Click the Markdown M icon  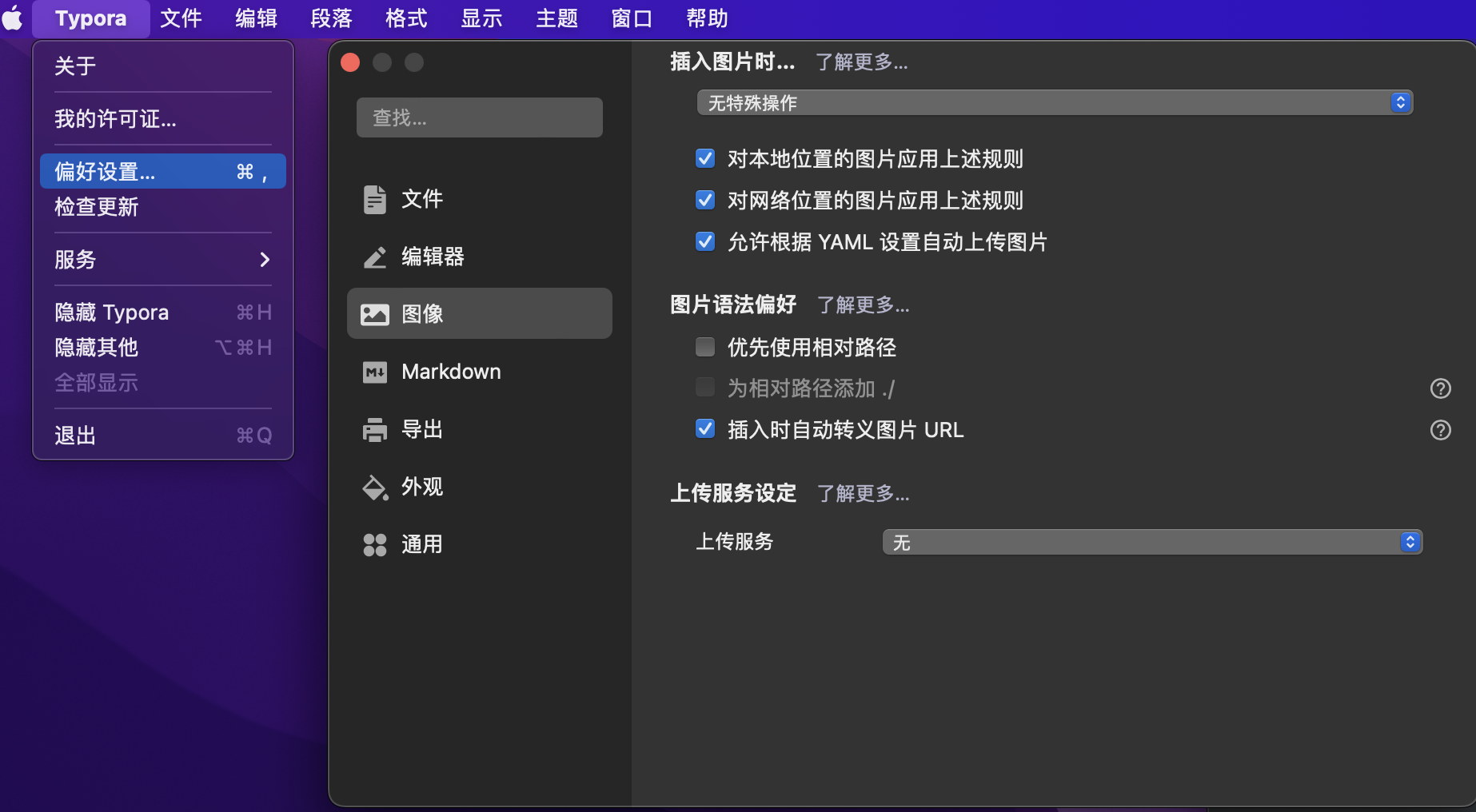(374, 372)
